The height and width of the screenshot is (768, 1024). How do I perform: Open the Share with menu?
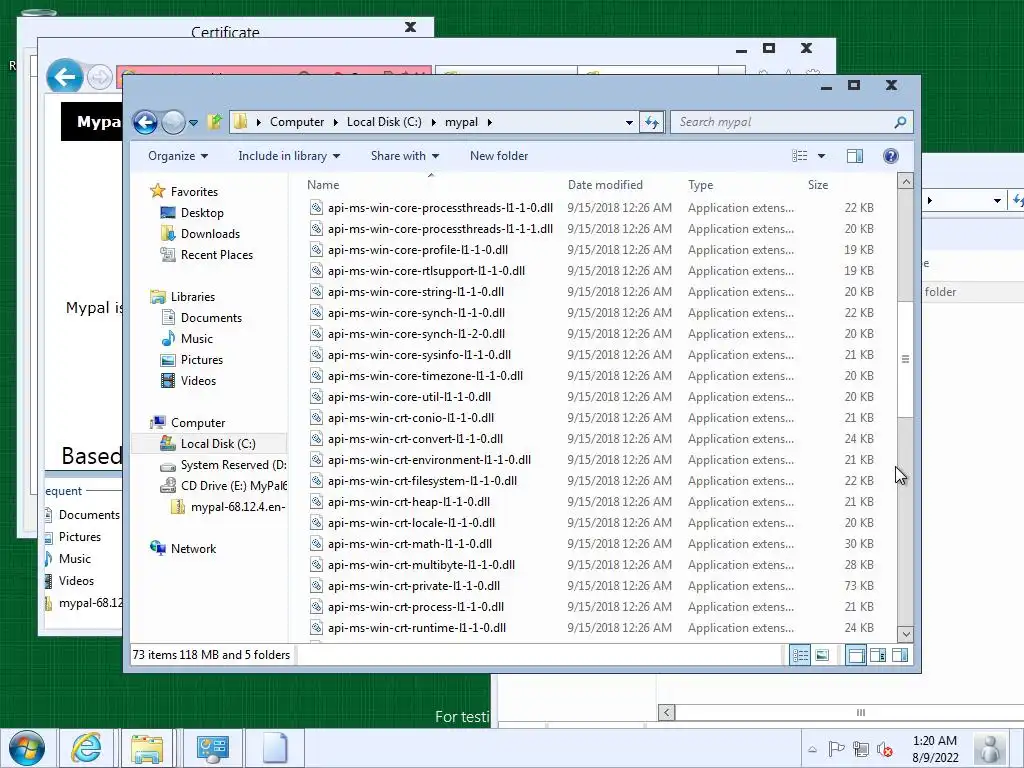[405, 156]
